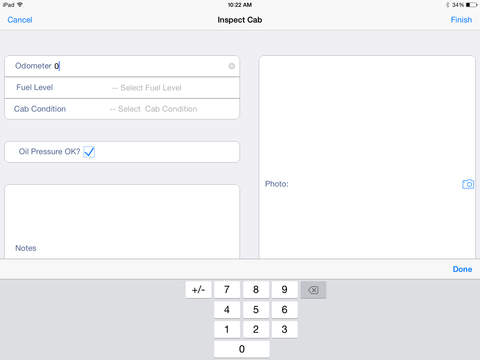Tap the +/- key on keypad
This screenshot has width=480, height=360.
point(198,290)
